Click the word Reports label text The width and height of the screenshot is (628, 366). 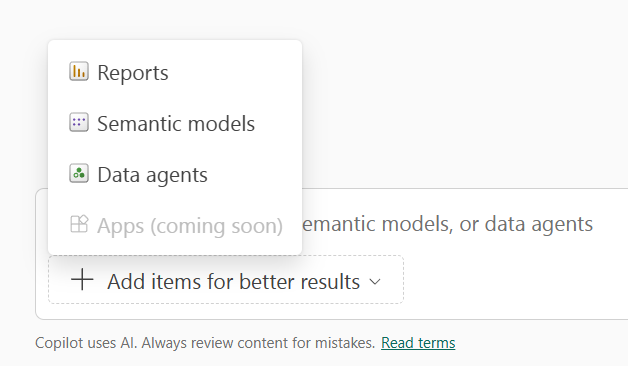tap(133, 73)
